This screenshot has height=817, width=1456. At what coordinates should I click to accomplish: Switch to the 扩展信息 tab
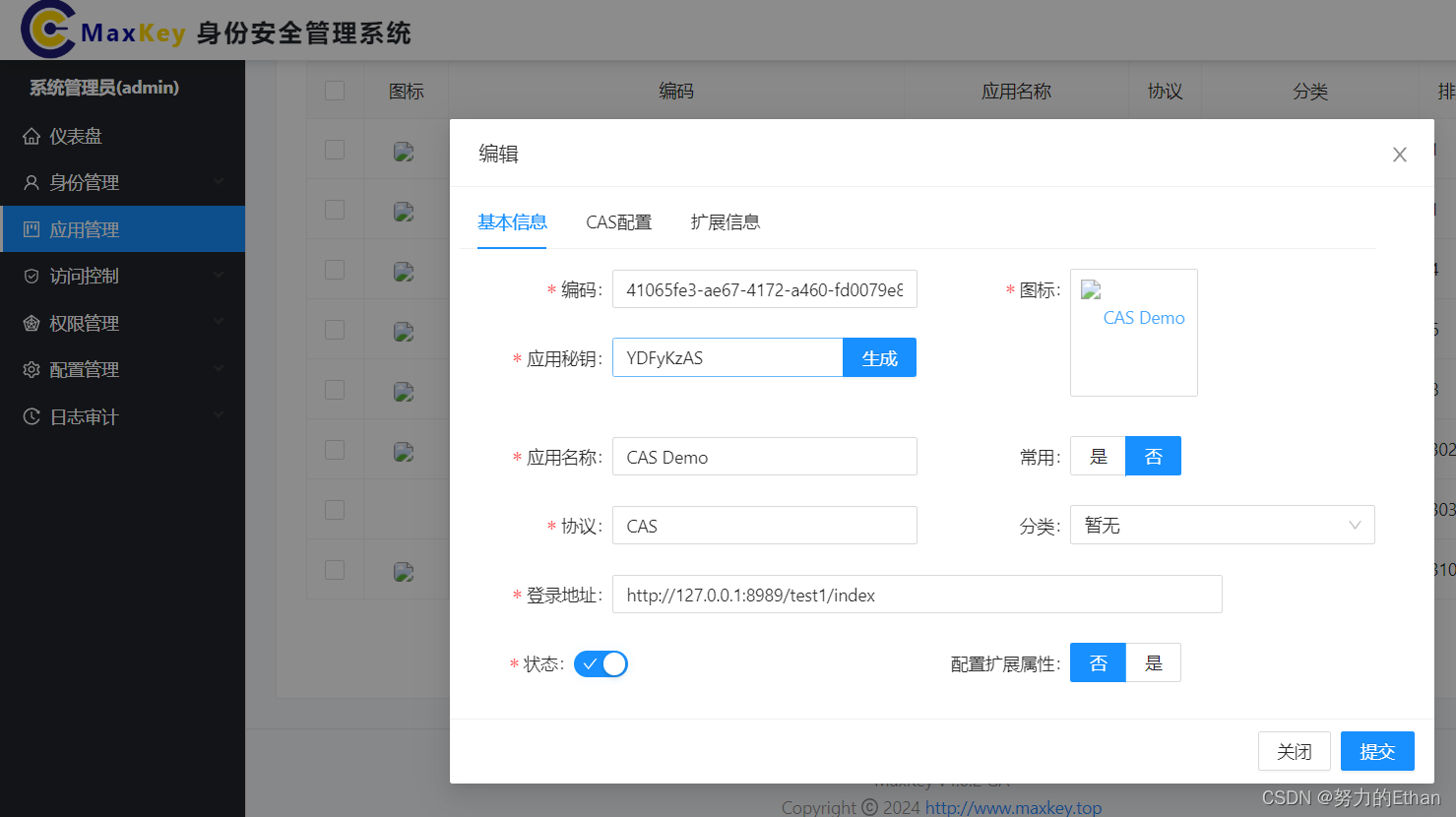click(x=726, y=222)
